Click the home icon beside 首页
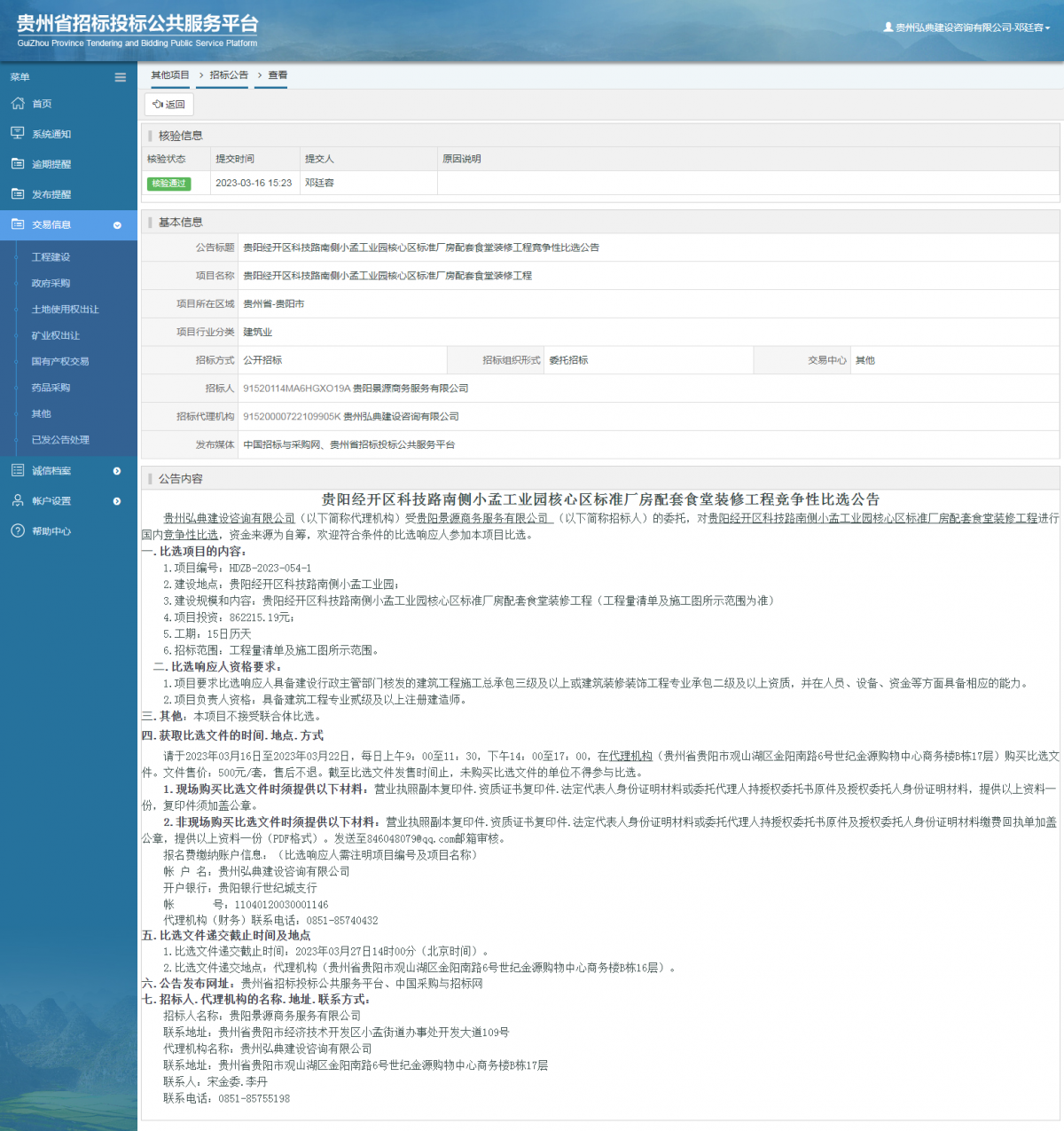Viewport: 1064px width, 1131px height. click(18, 104)
